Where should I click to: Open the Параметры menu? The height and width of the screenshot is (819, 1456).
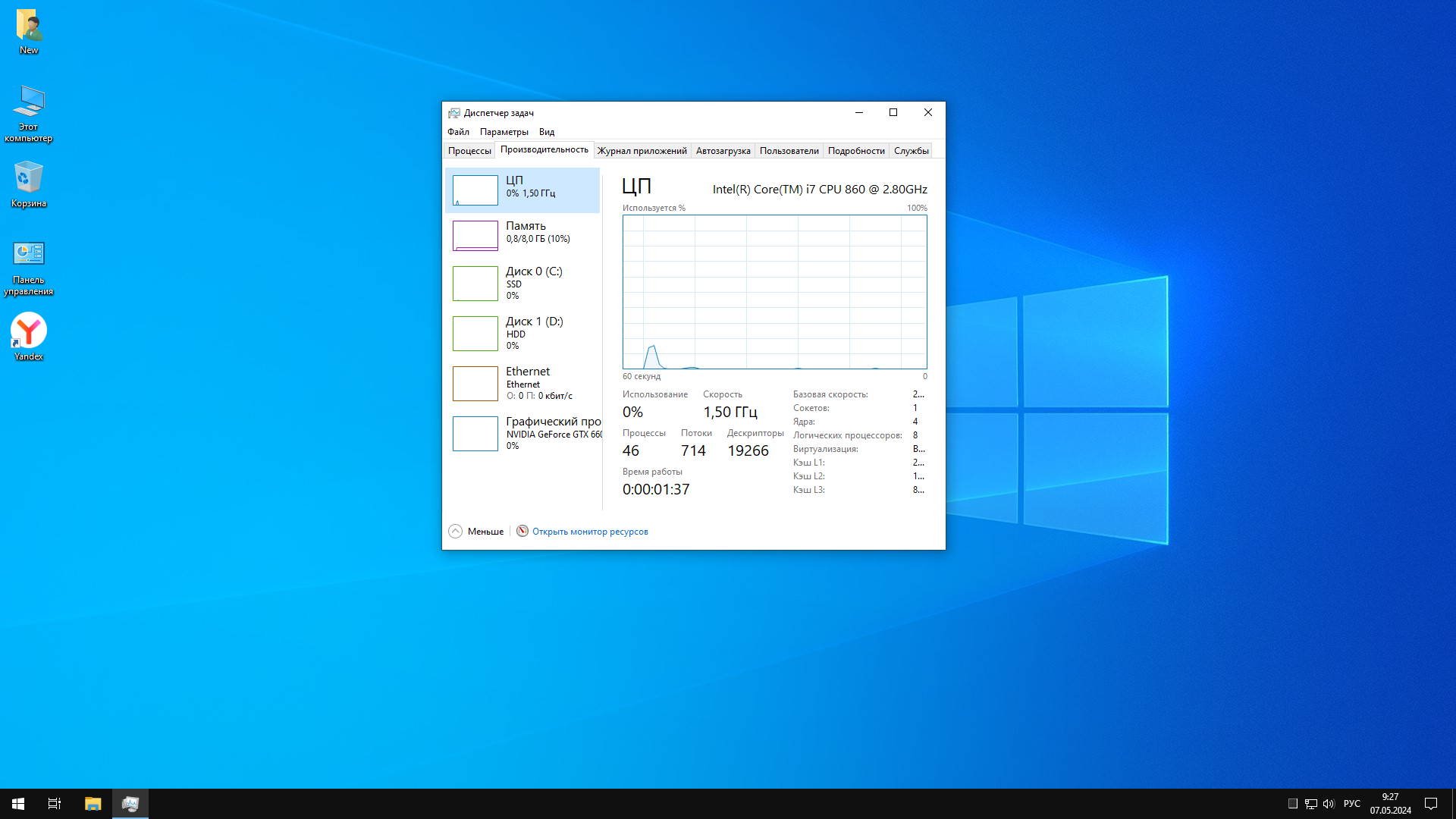(504, 132)
